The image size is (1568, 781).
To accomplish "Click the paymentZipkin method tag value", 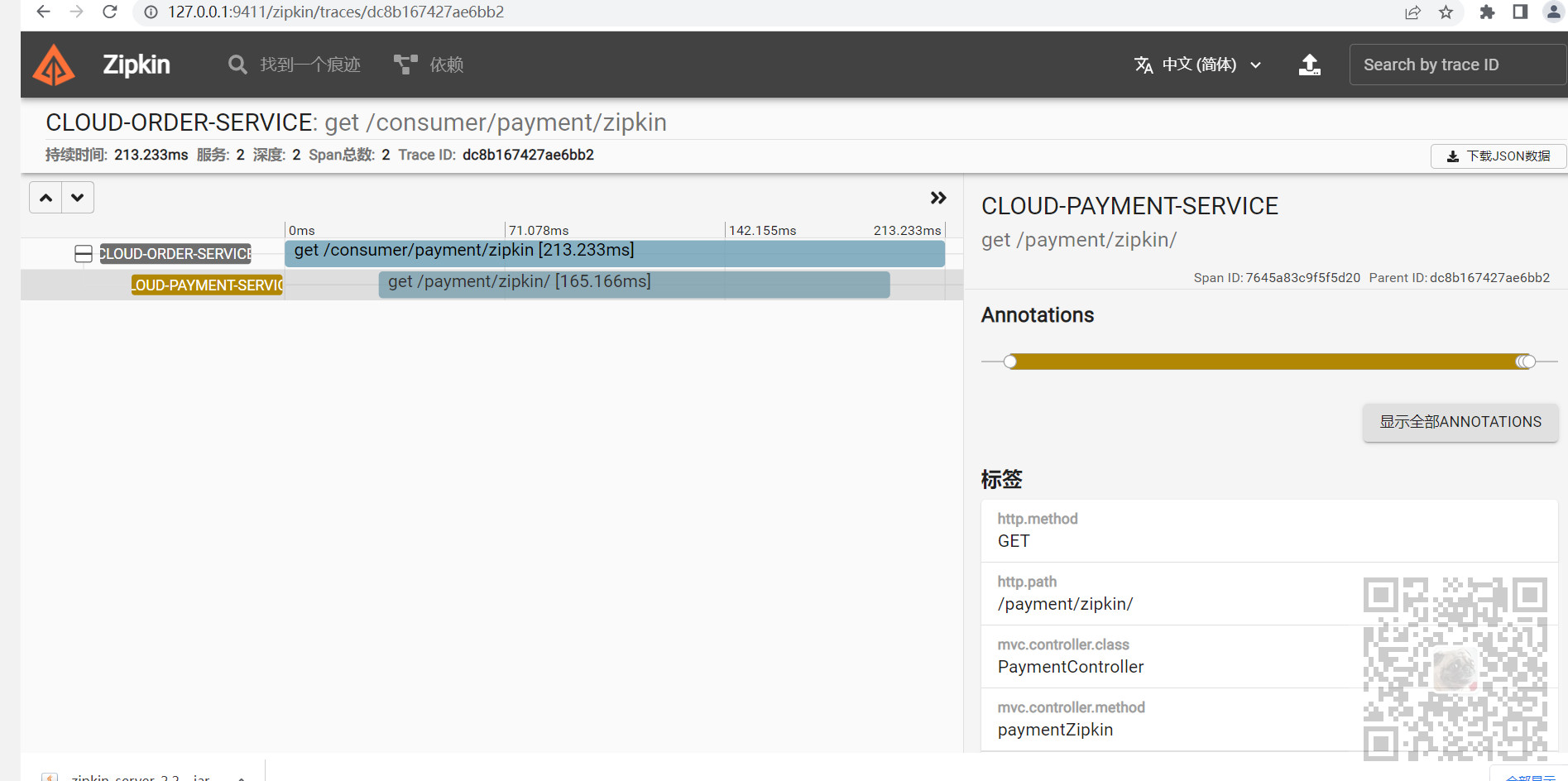I will [1055, 730].
